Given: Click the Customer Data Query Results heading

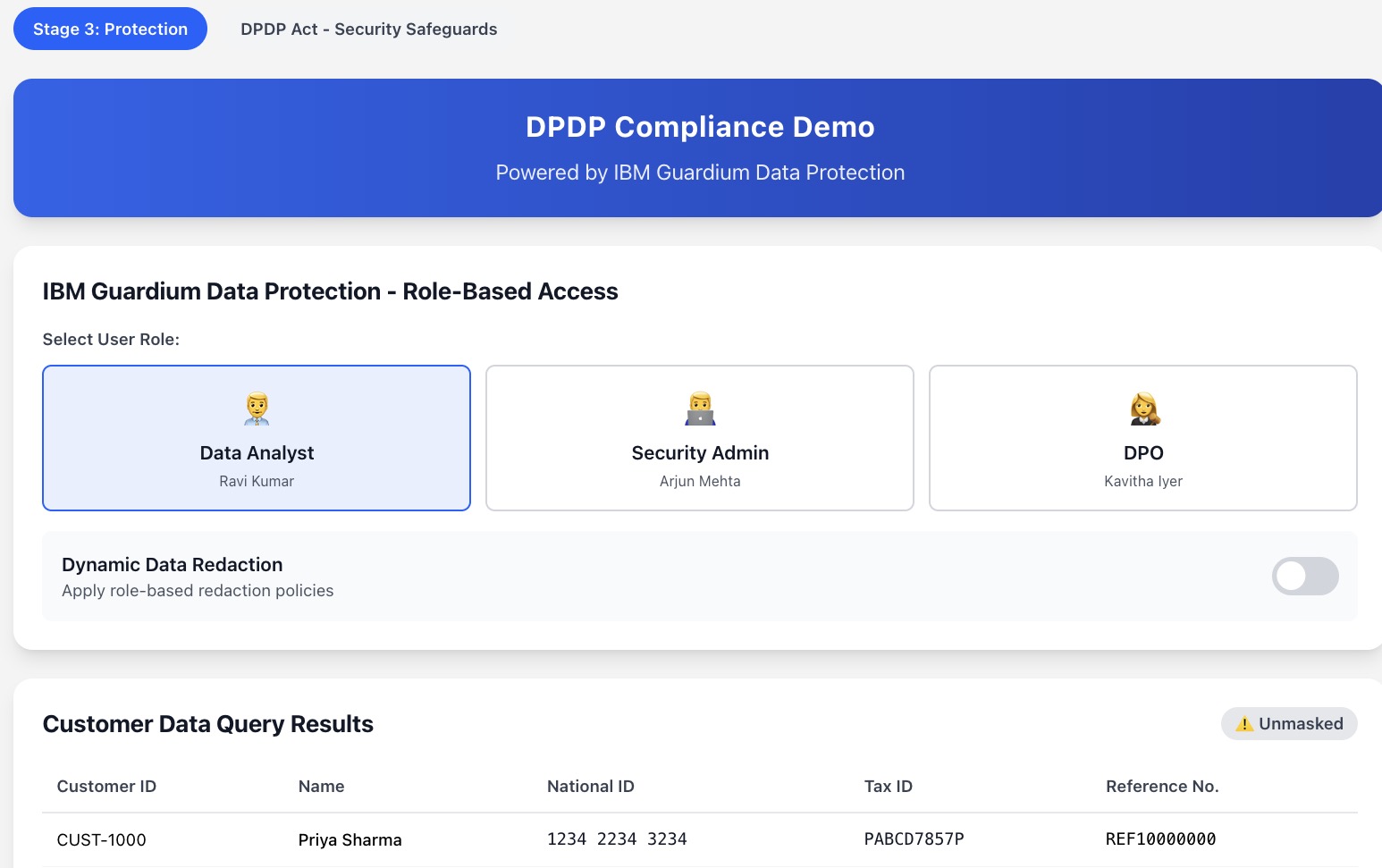Looking at the screenshot, I should click(x=207, y=724).
